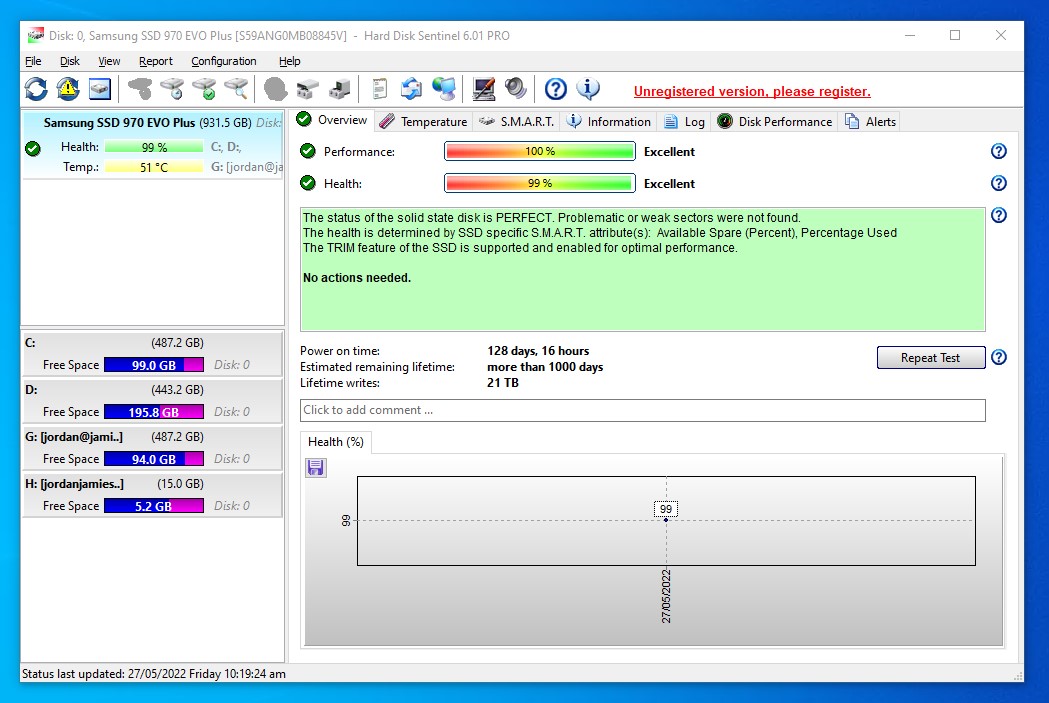Open the Disk menu
The image size is (1049, 703).
coord(70,61)
